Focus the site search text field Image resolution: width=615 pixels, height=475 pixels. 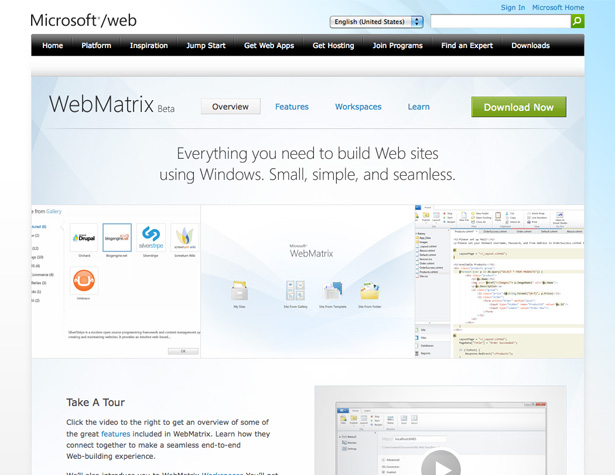point(500,21)
